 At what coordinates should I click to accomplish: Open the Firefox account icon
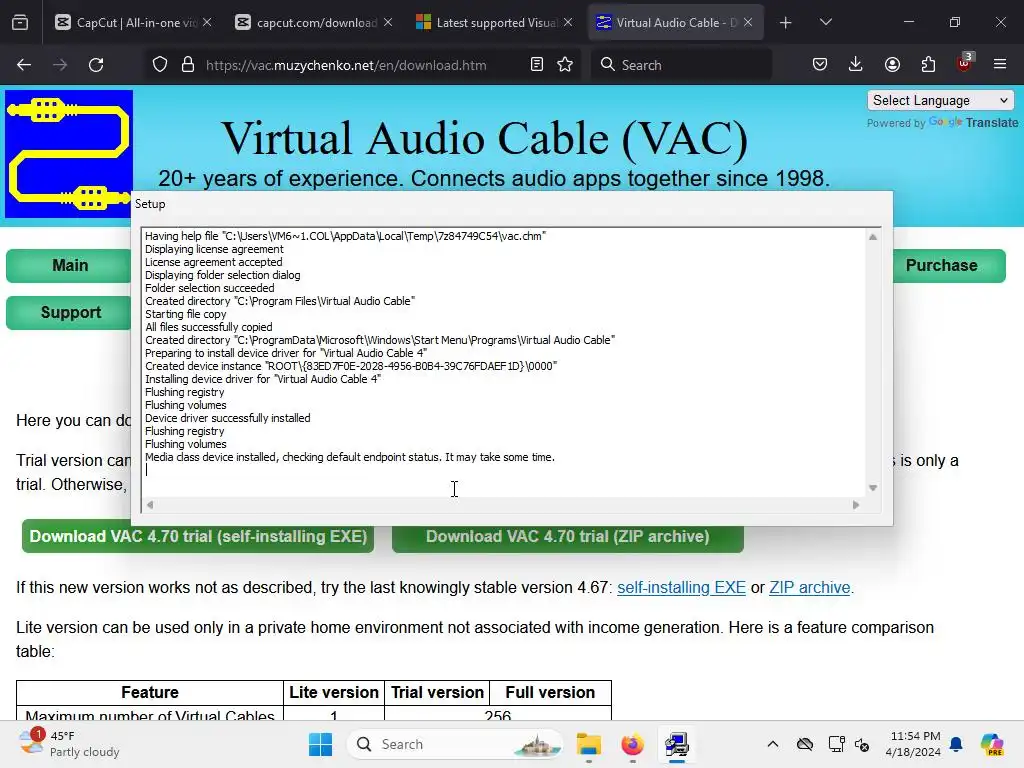[x=892, y=65]
